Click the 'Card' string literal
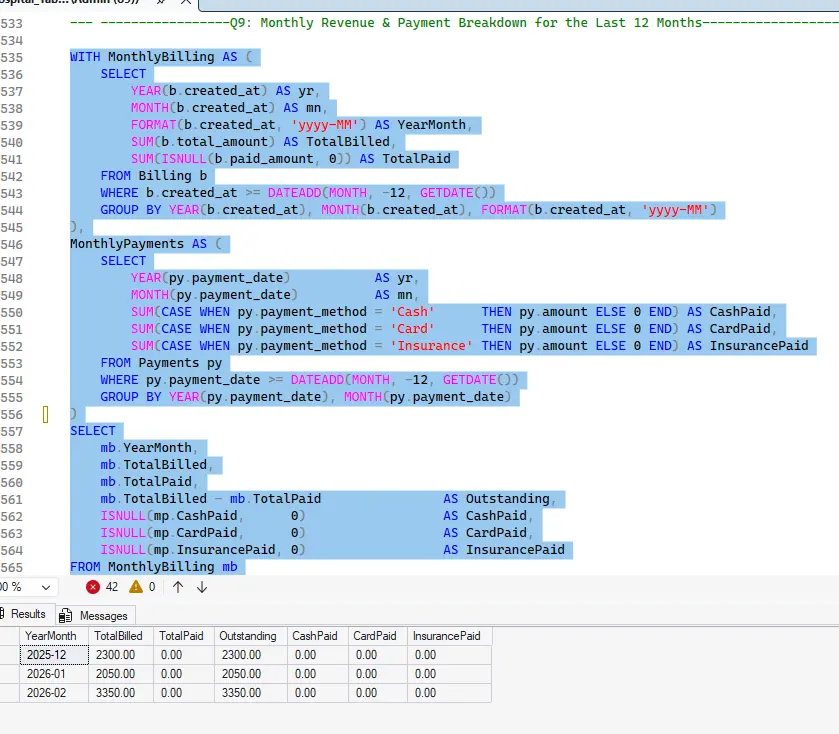The image size is (839, 734). coord(412,329)
